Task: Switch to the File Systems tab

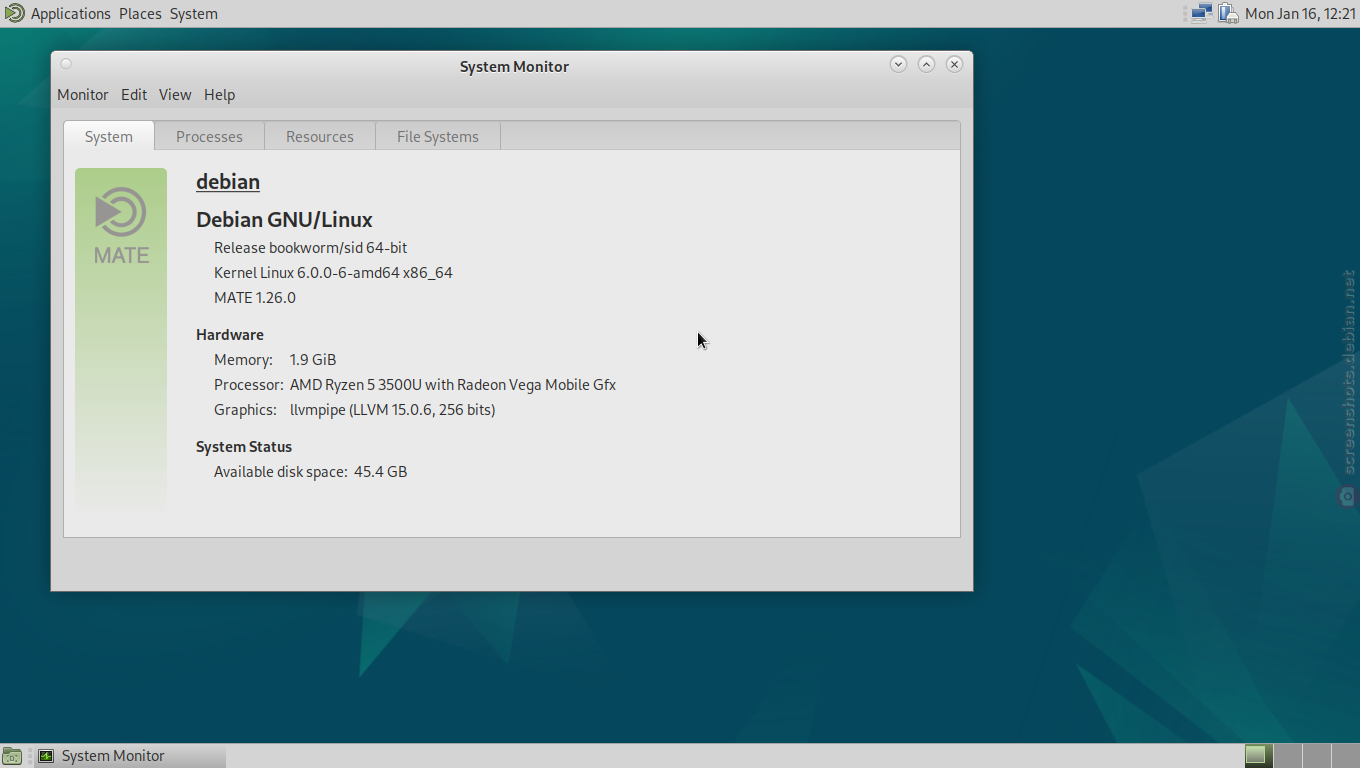Action: click(x=438, y=137)
